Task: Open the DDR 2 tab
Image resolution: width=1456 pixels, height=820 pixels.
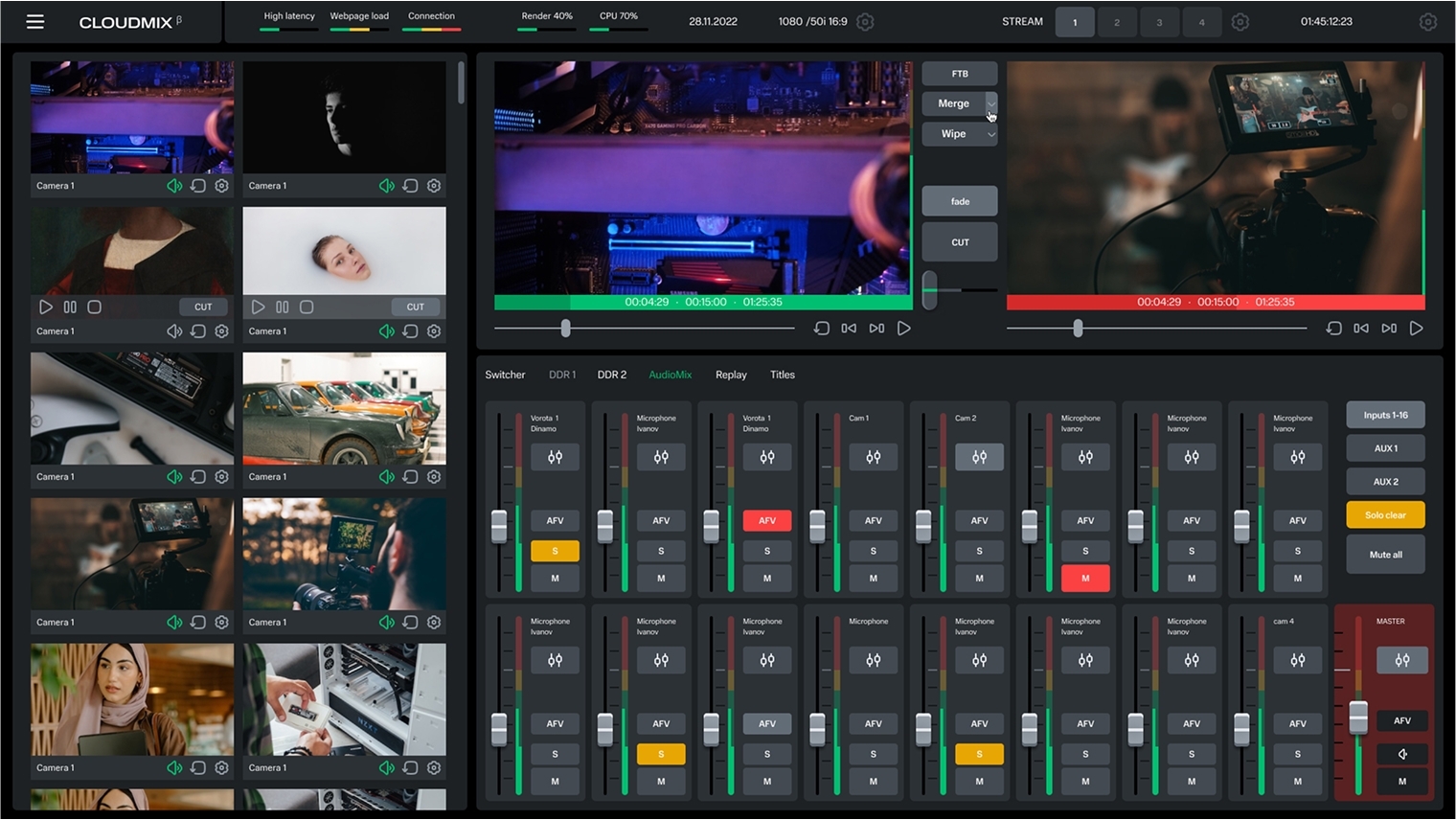Action: click(x=612, y=375)
